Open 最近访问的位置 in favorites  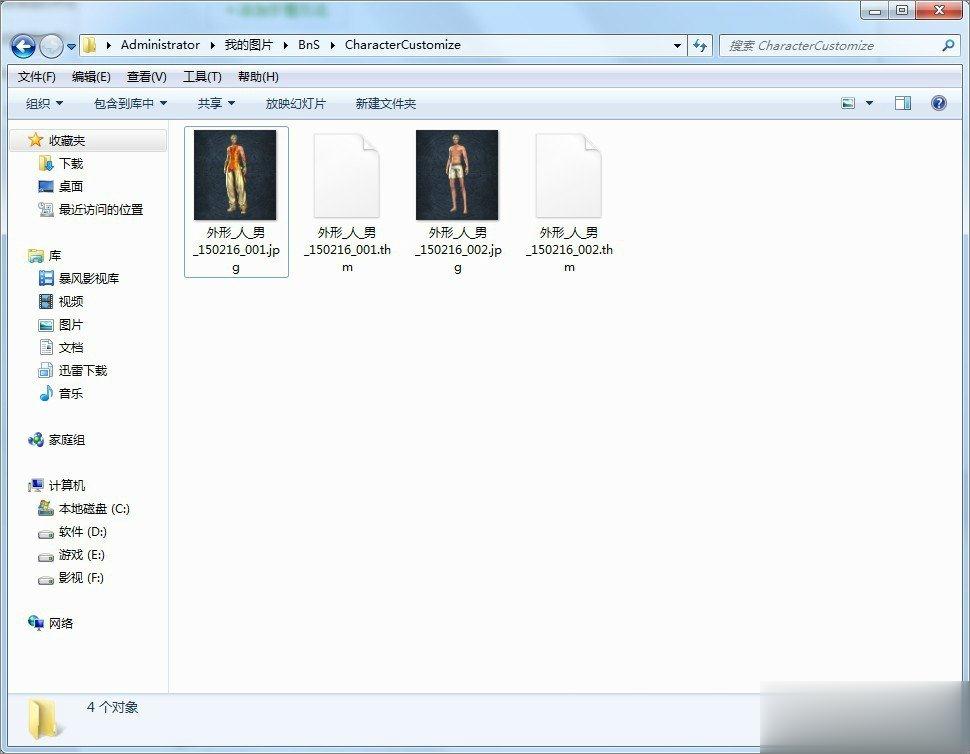tap(101, 210)
